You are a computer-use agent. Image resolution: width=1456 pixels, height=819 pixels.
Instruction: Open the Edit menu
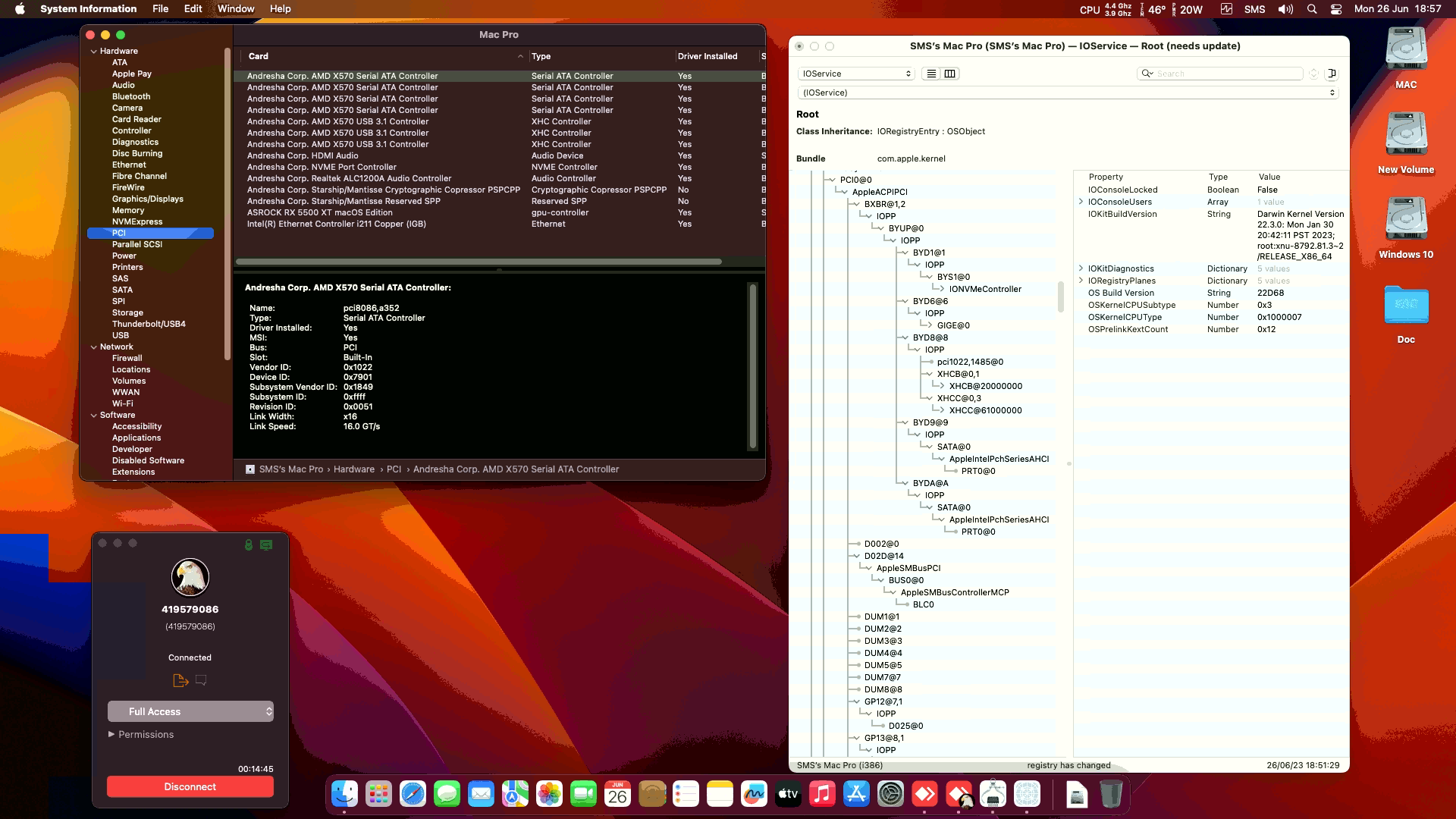tap(193, 9)
